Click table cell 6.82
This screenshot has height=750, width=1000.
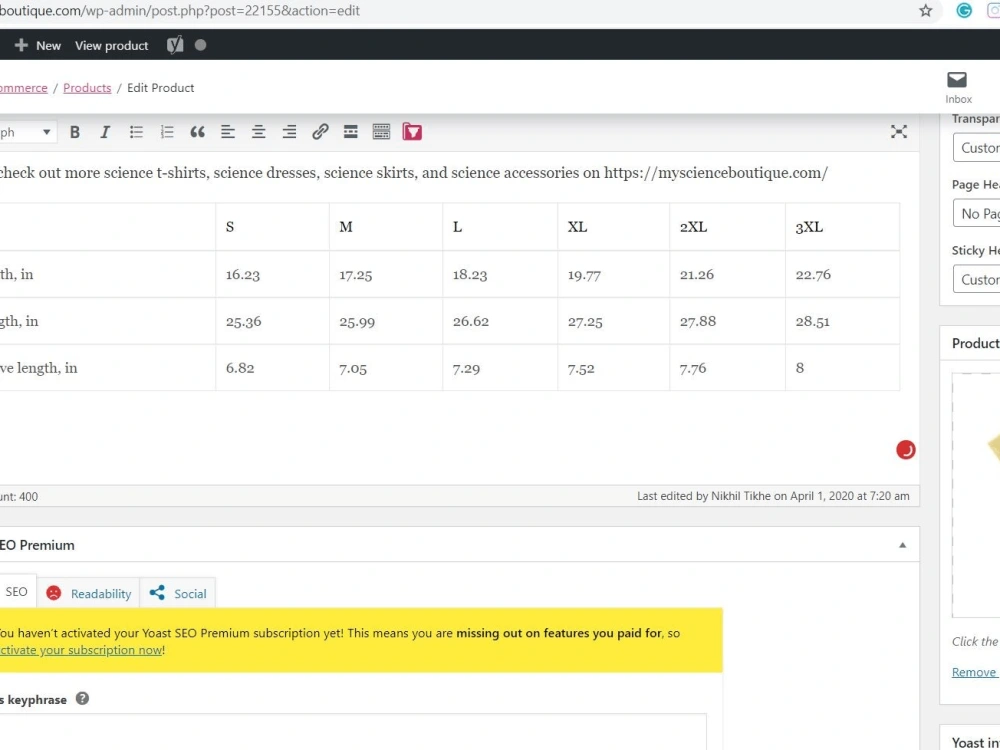tap(272, 368)
